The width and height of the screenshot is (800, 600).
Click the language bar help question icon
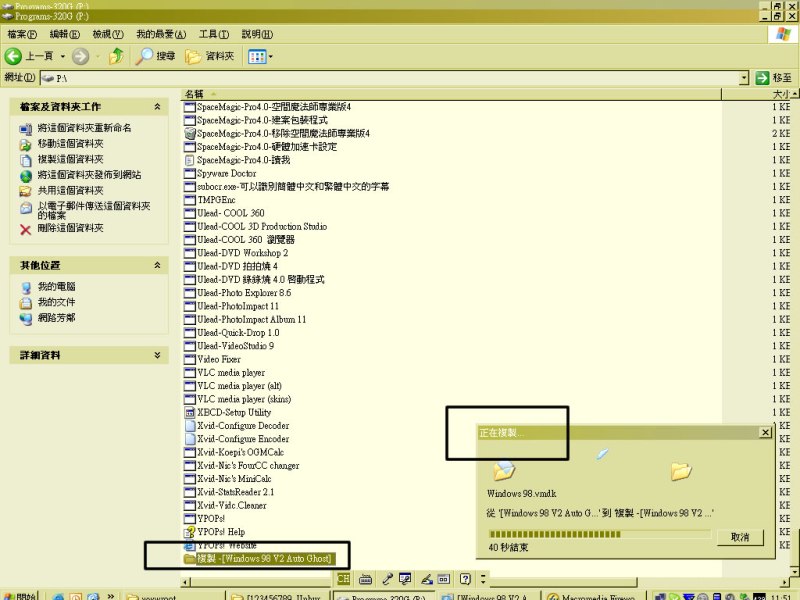(465, 579)
